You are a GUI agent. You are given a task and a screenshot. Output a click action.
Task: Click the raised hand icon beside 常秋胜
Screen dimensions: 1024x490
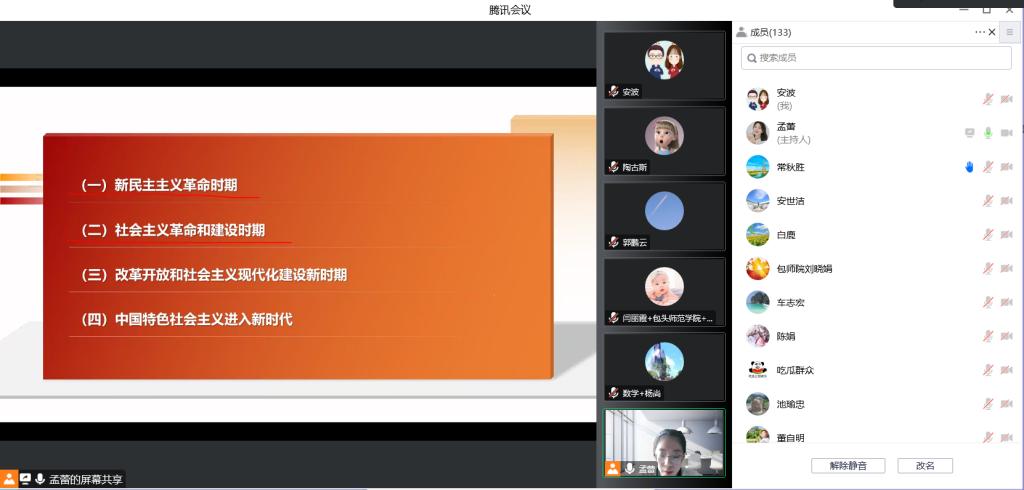point(969,167)
